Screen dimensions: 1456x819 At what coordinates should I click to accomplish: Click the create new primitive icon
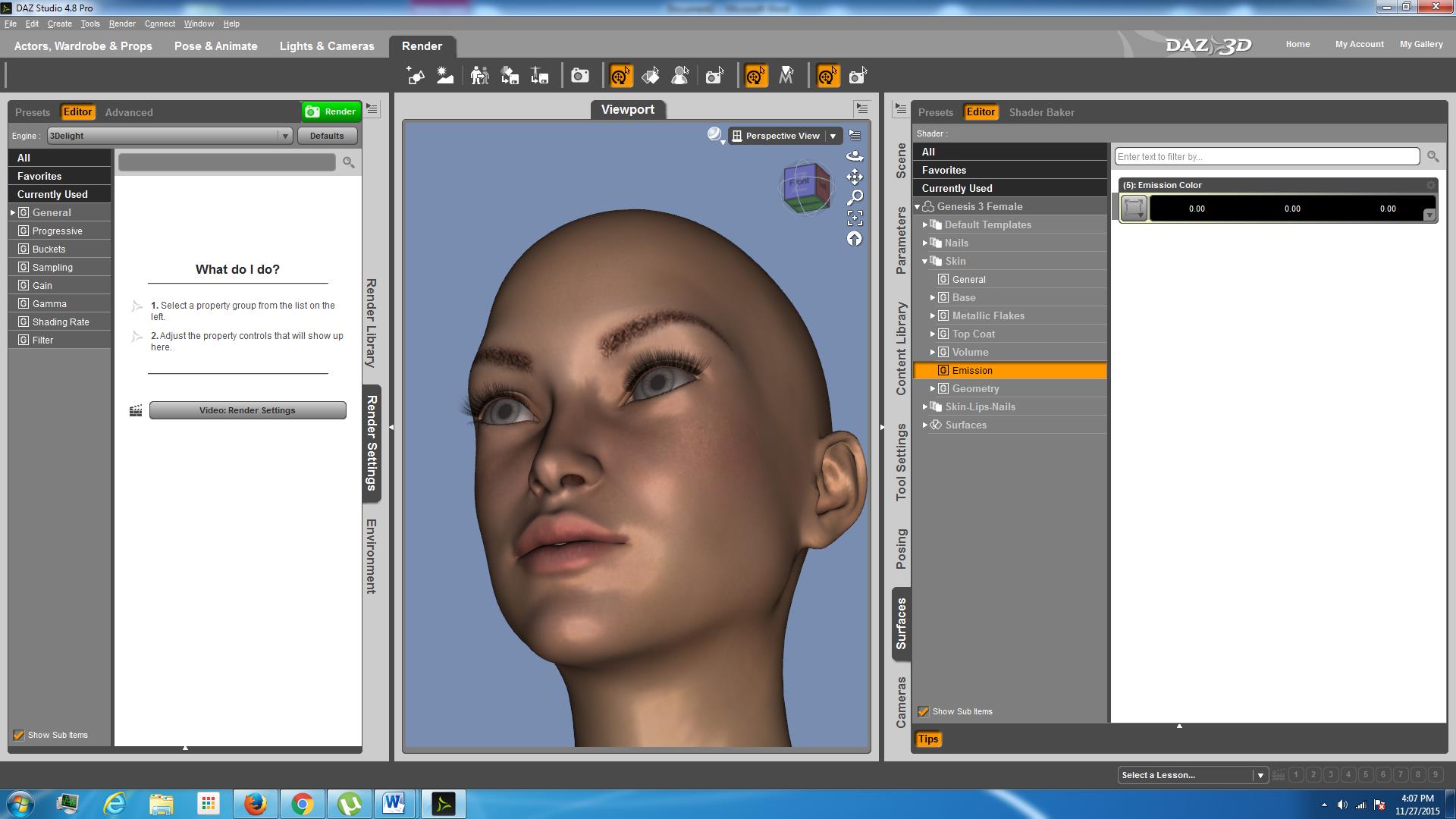(415, 76)
